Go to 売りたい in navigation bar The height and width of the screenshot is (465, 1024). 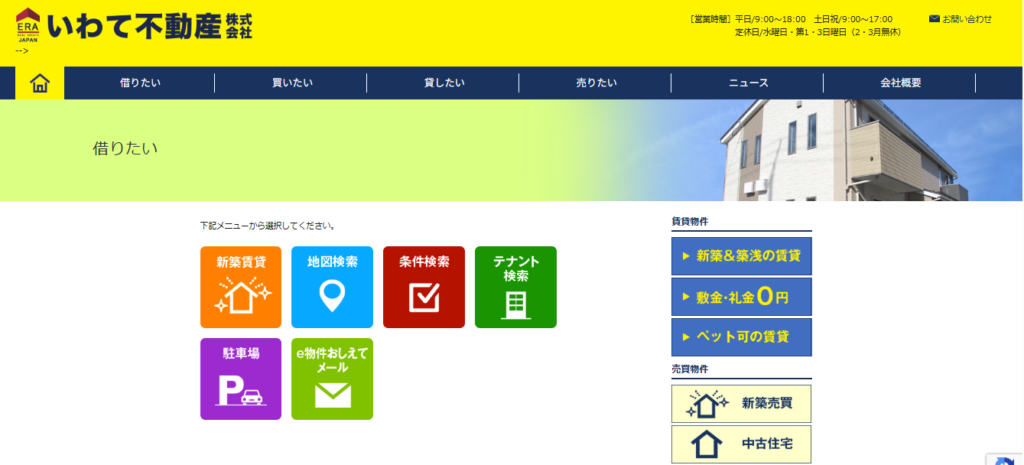click(x=596, y=83)
